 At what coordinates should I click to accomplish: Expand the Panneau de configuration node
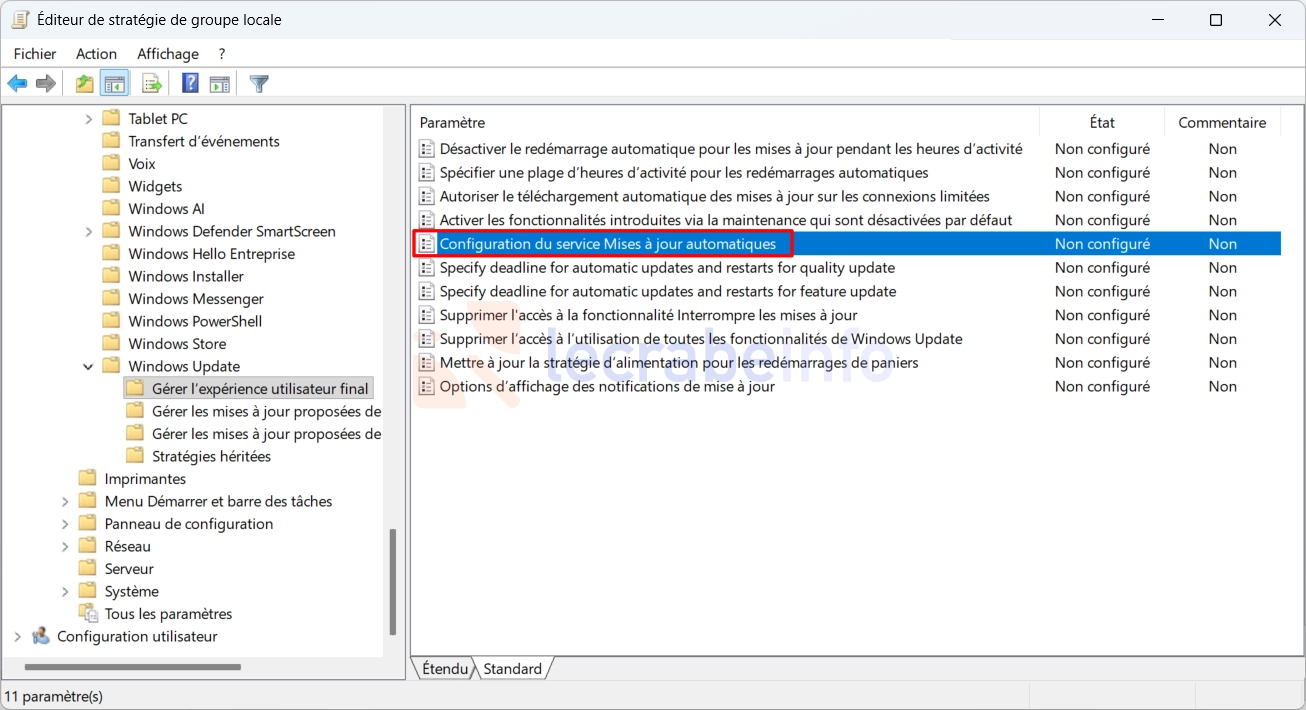click(65, 524)
